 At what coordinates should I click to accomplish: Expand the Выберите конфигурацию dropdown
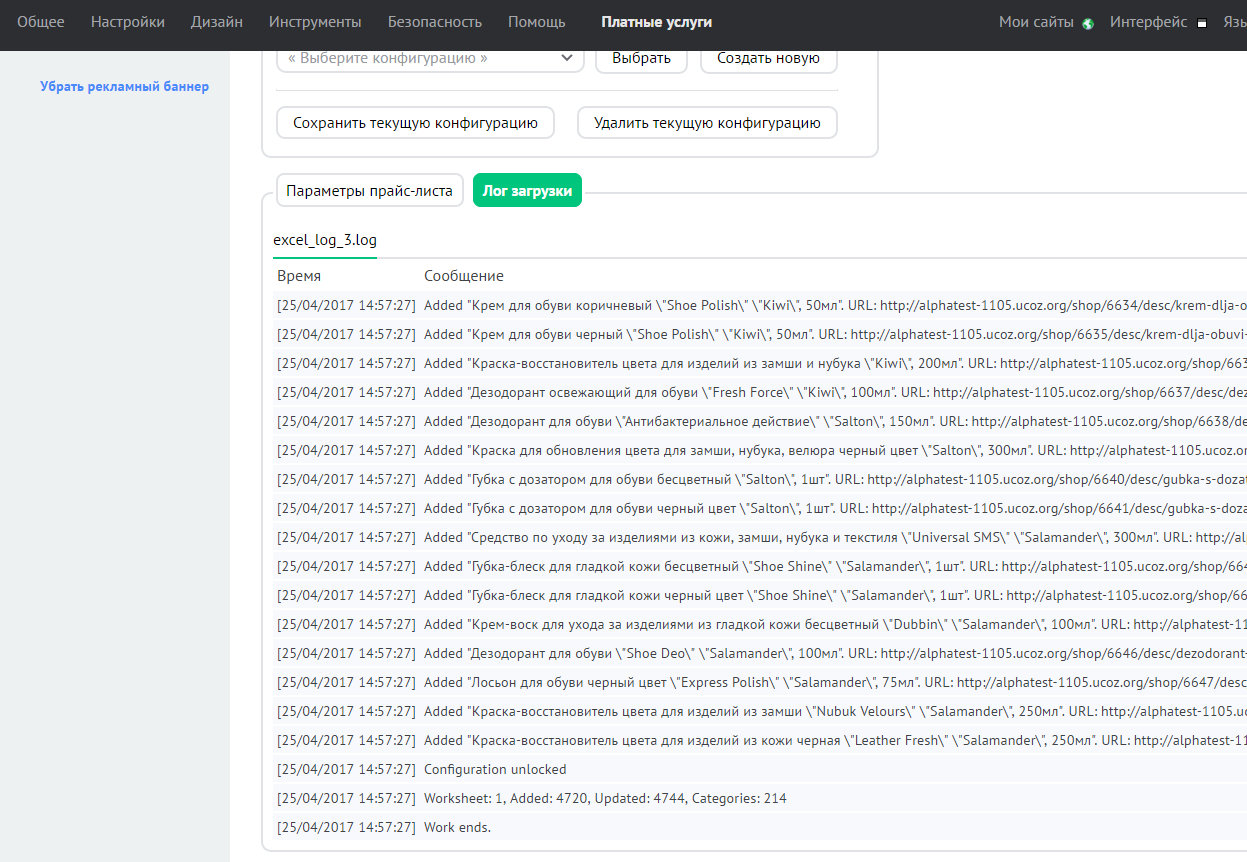pyautogui.click(x=430, y=58)
